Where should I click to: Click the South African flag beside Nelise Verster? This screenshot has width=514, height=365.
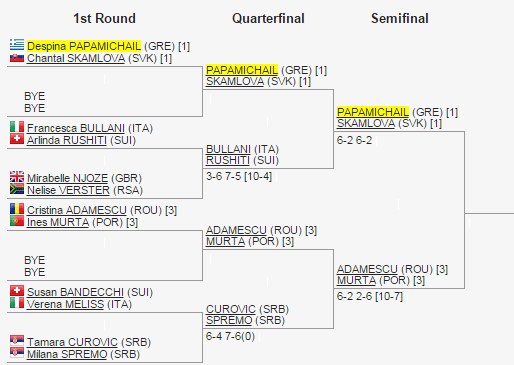[x=17, y=189]
